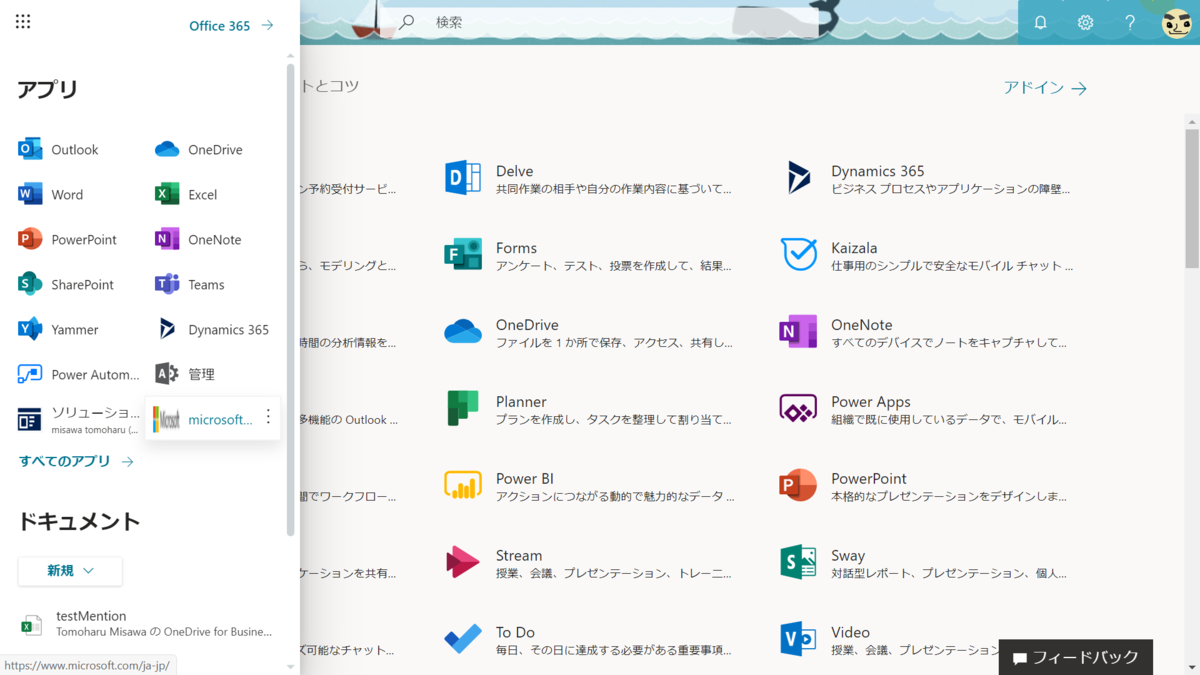The width and height of the screenshot is (1200, 675).
Task: Open Video from the apps list
Action: click(890, 641)
